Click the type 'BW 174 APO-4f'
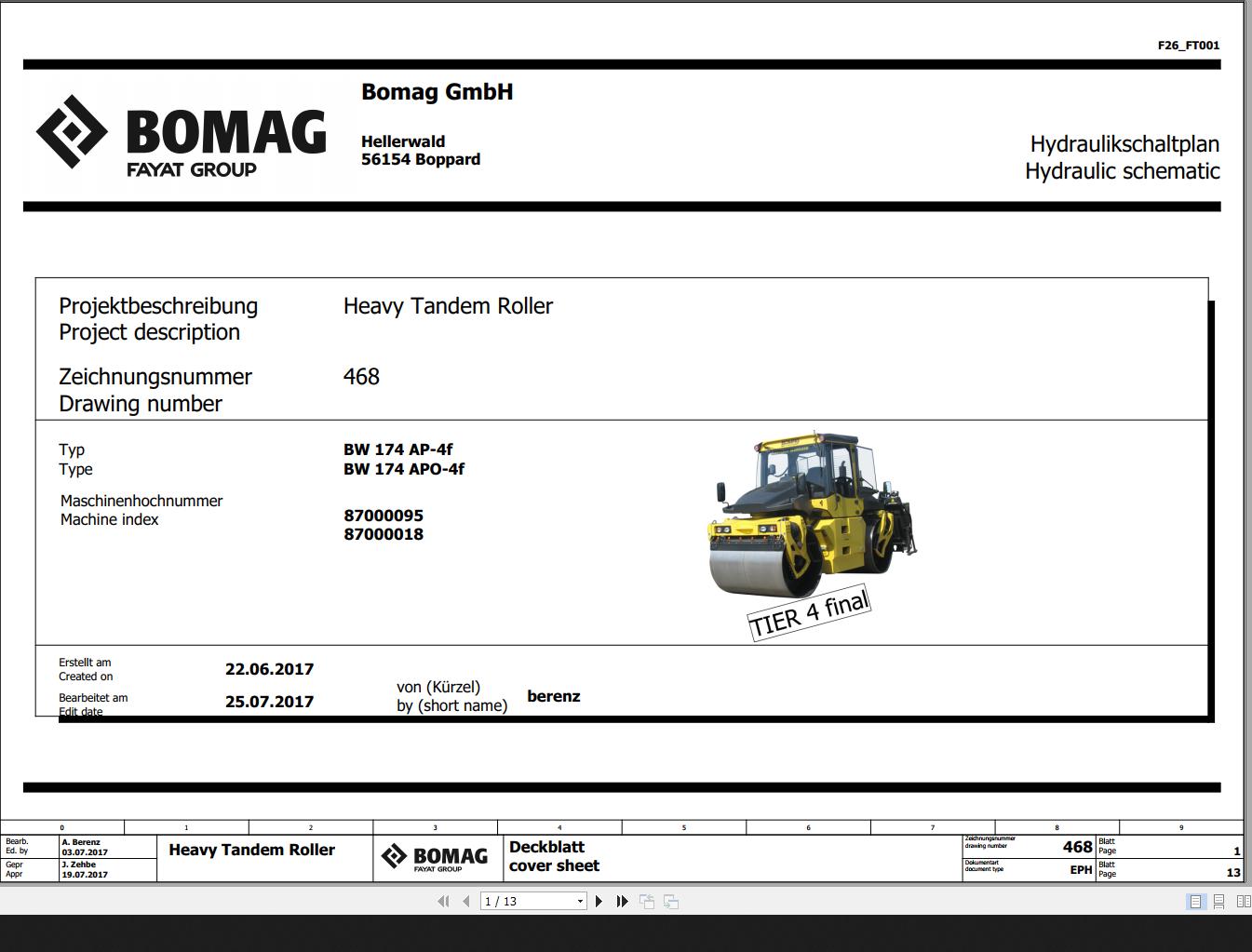1252x952 pixels. 404,469
